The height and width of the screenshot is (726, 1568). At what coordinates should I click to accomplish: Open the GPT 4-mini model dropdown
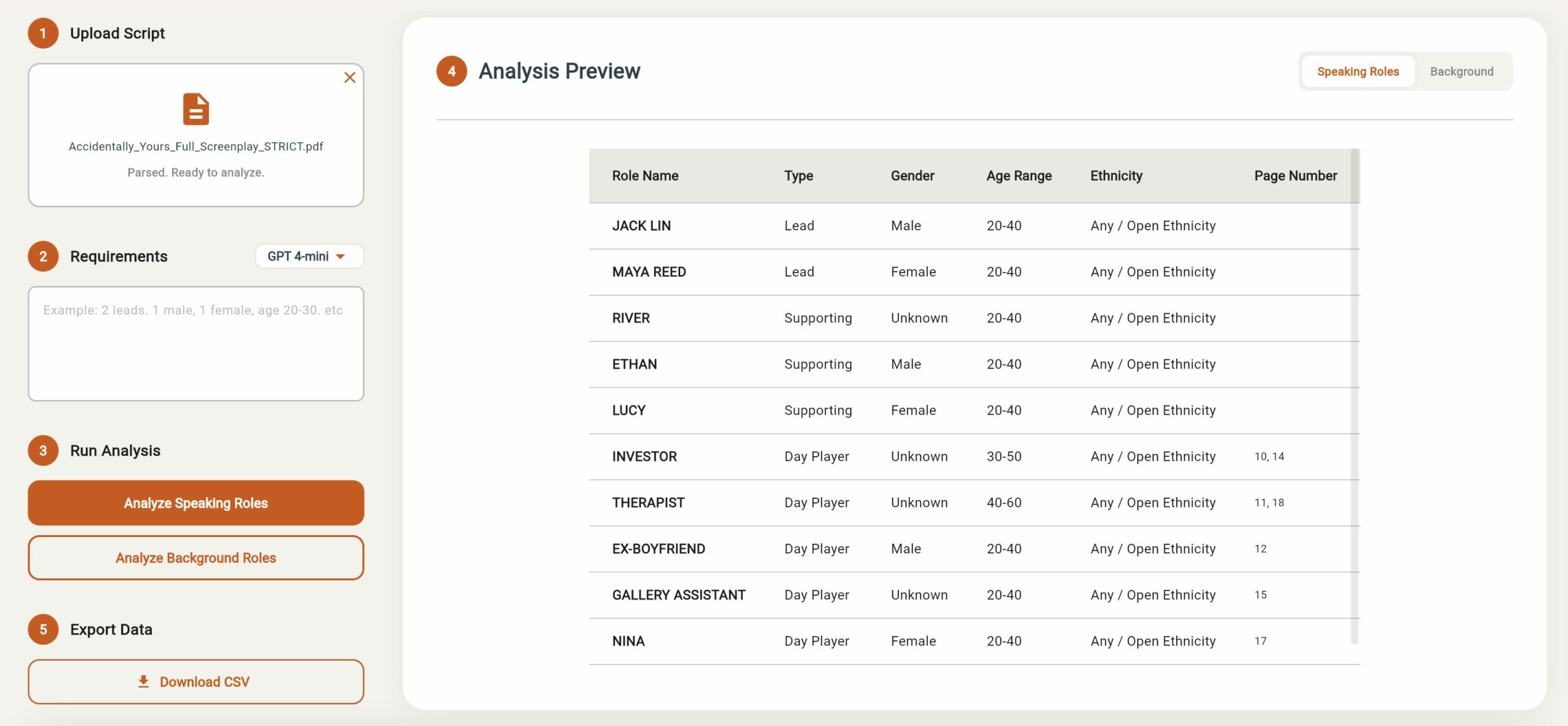coord(309,256)
